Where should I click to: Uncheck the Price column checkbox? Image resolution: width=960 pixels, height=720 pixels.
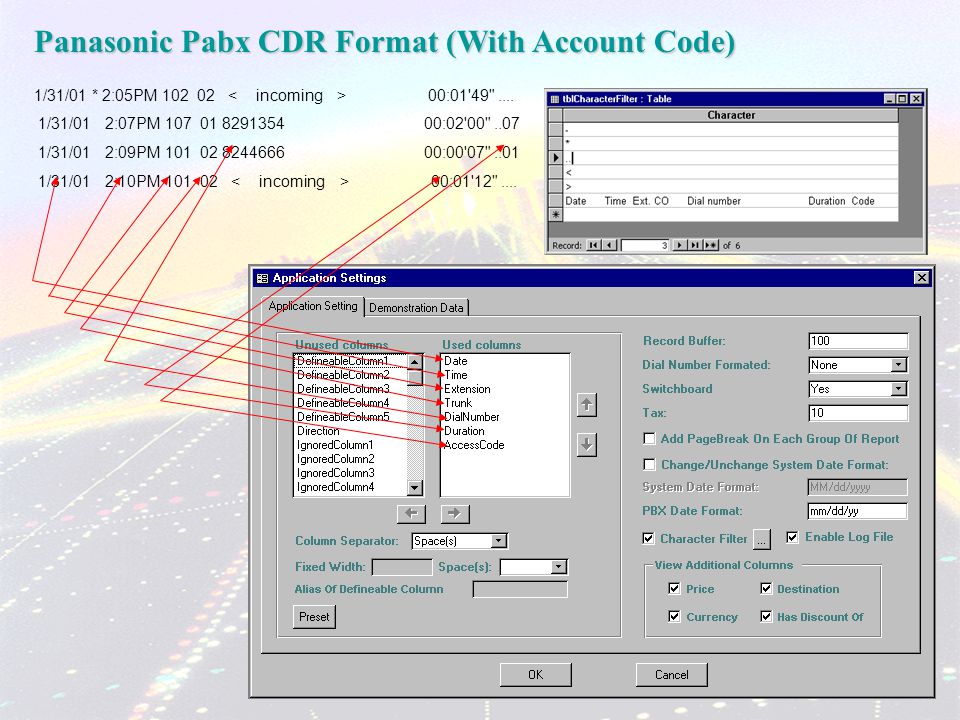[674, 588]
